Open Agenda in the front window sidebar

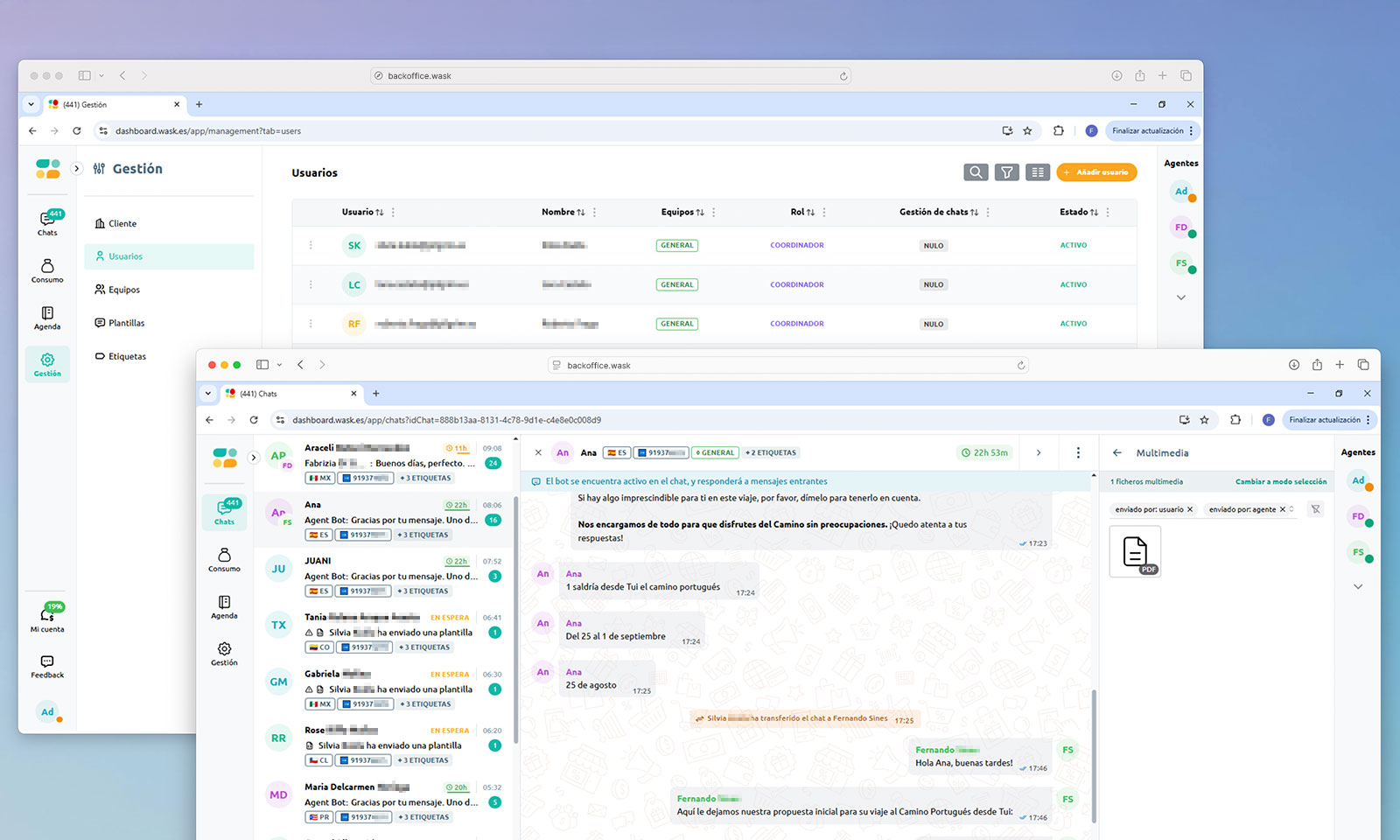coord(224,607)
